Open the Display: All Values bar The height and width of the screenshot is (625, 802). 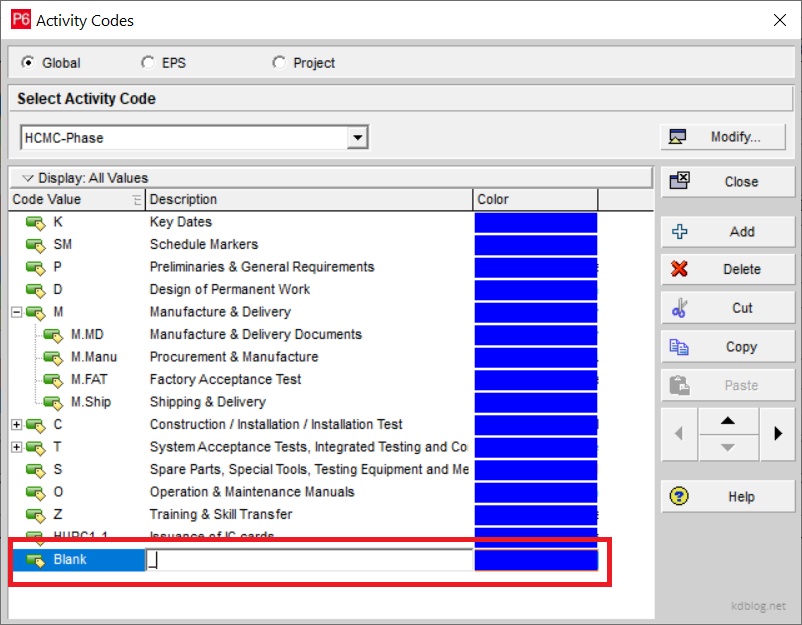(x=330, y=178)
